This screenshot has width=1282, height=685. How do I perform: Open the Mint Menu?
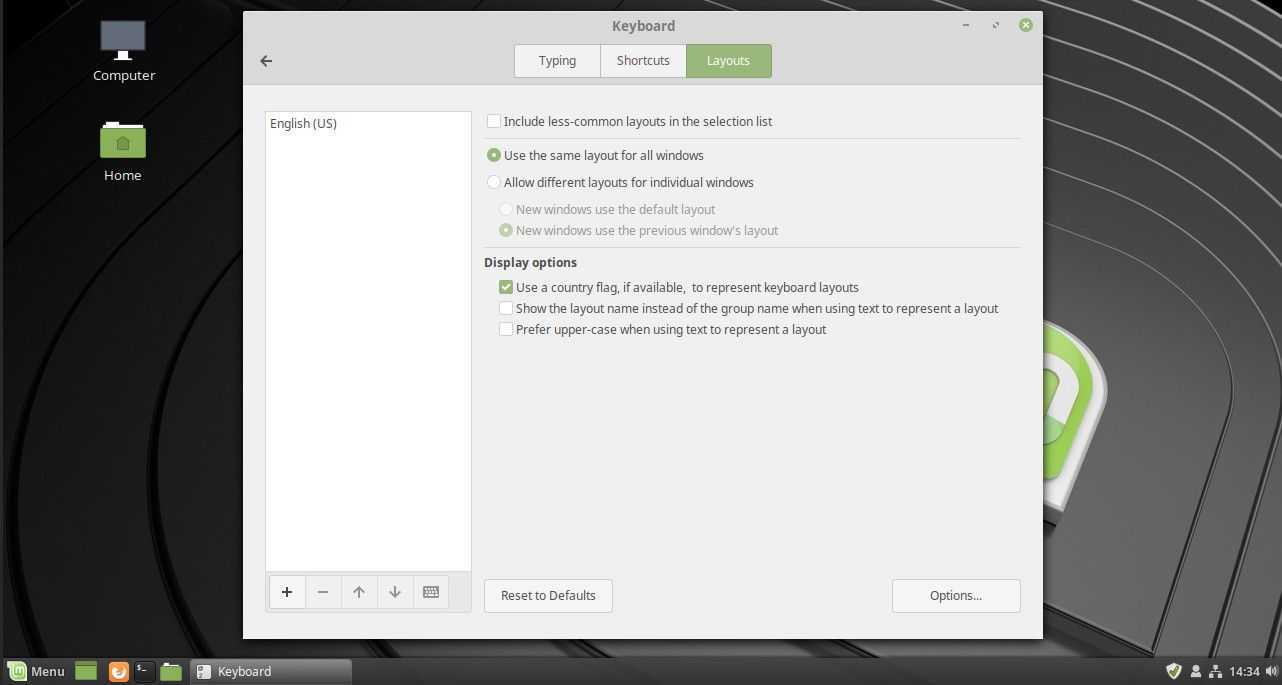coord(37,671)
